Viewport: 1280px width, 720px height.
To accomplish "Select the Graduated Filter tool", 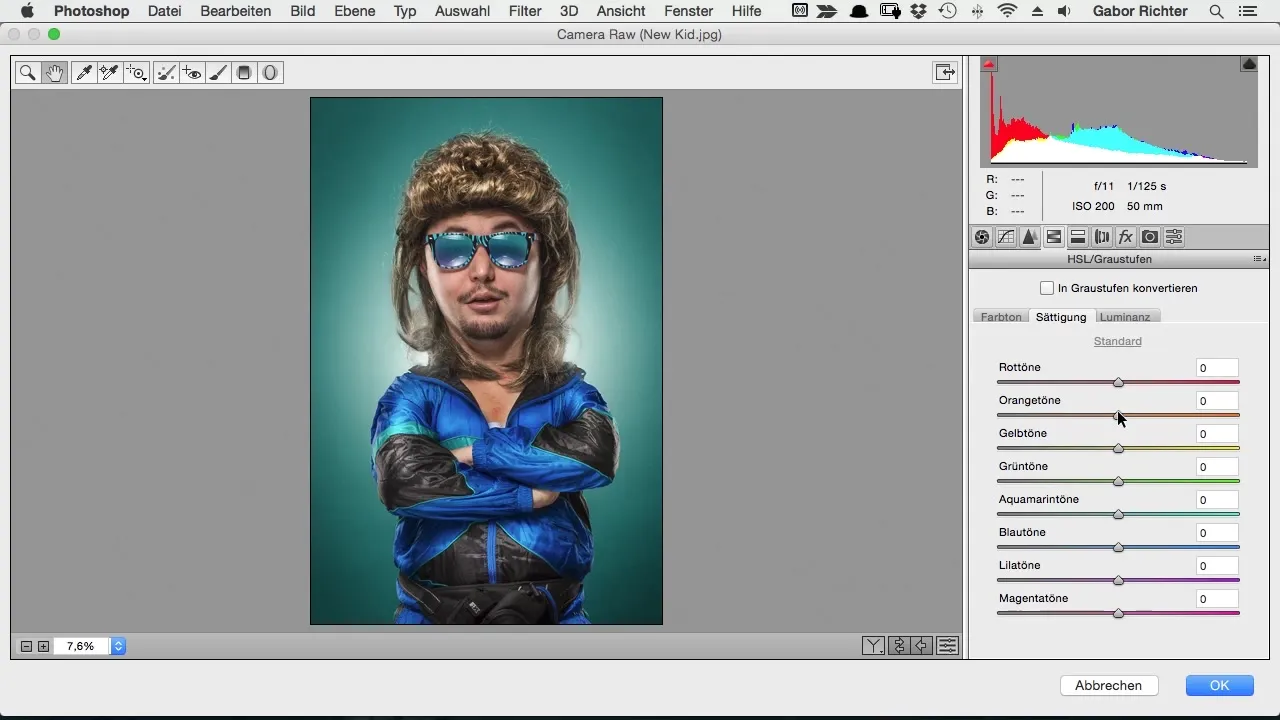I will click(244, 73).
